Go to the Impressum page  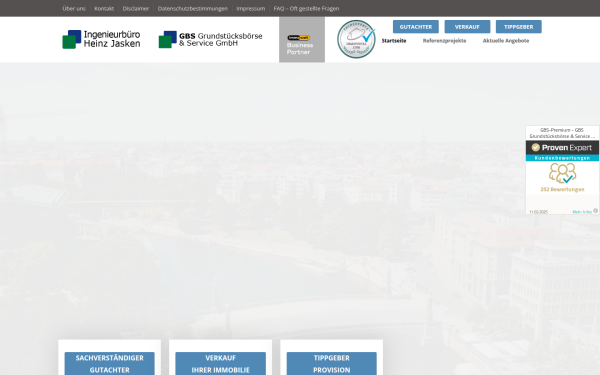pyautogui.click(x=251, y=8)
